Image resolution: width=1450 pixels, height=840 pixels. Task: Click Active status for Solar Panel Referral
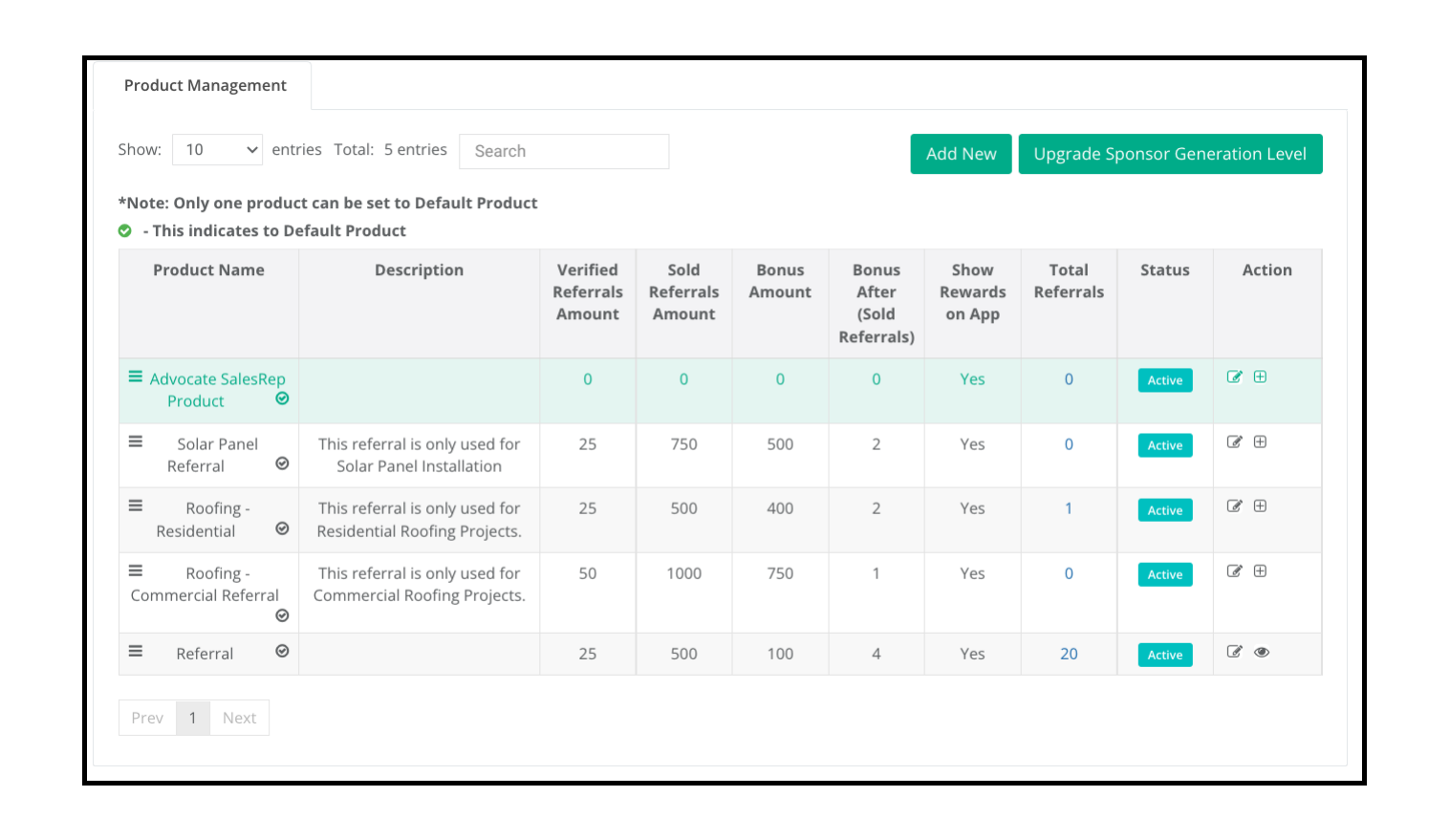(1165, 445)
